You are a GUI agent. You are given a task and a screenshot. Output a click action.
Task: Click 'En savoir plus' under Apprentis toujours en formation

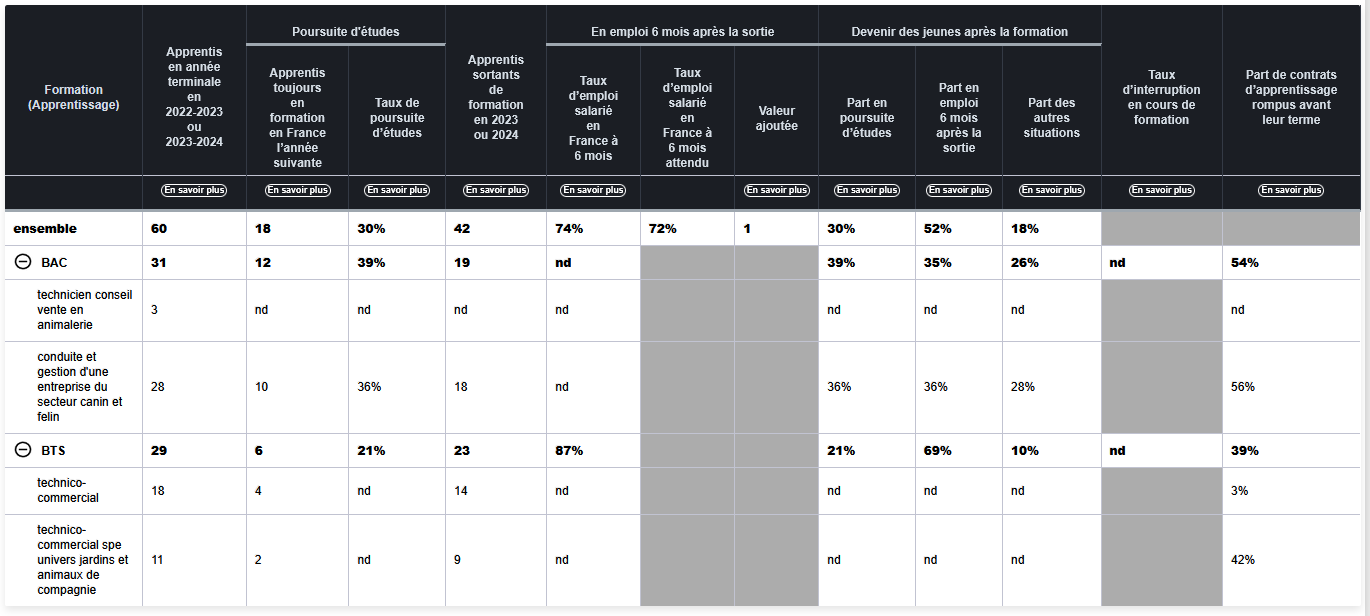coord(297,190)
